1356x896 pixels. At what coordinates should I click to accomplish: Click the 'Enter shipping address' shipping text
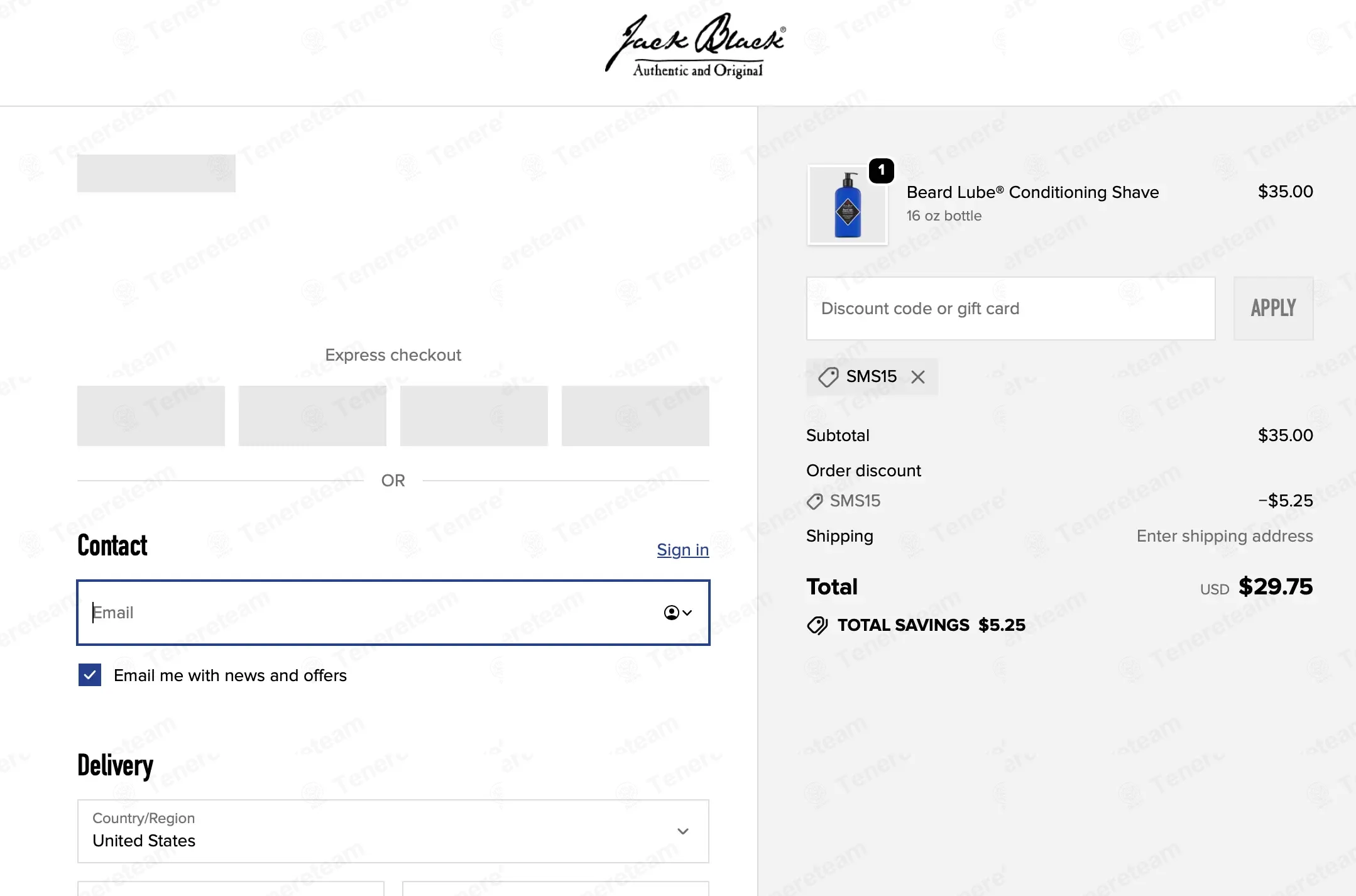point(1225,536)
